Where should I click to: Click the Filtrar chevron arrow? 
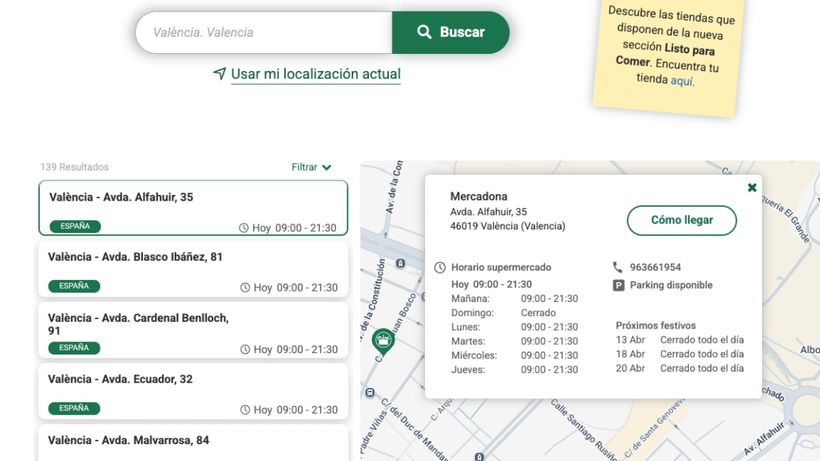(327, 168)
